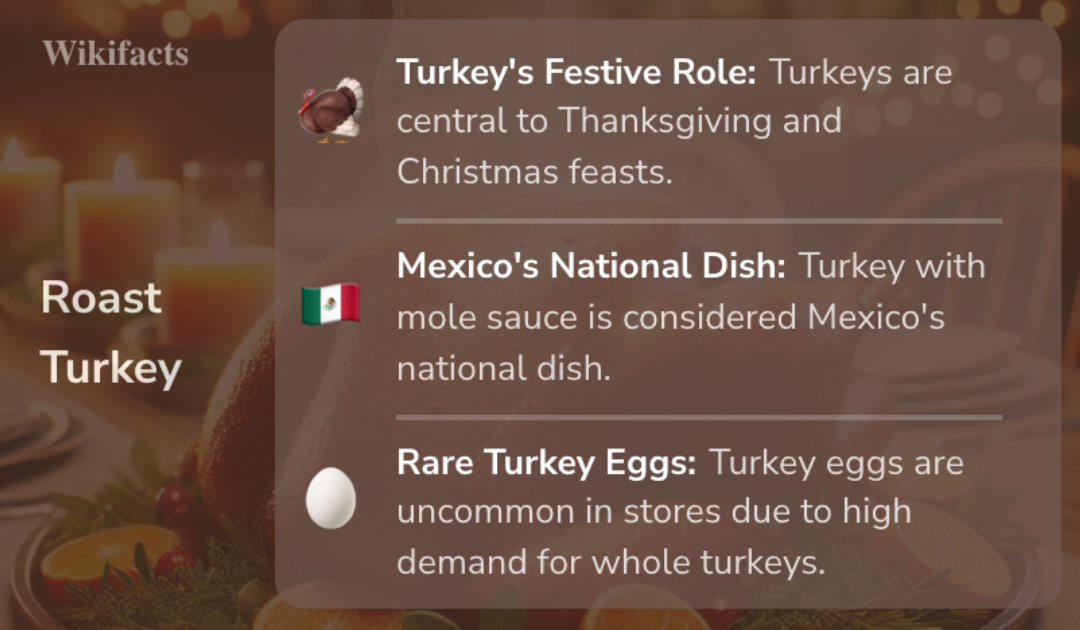1080x630 pixels.
Task: Click the word "Thanksgiving" in first fact
Action: tap(664, 121)
